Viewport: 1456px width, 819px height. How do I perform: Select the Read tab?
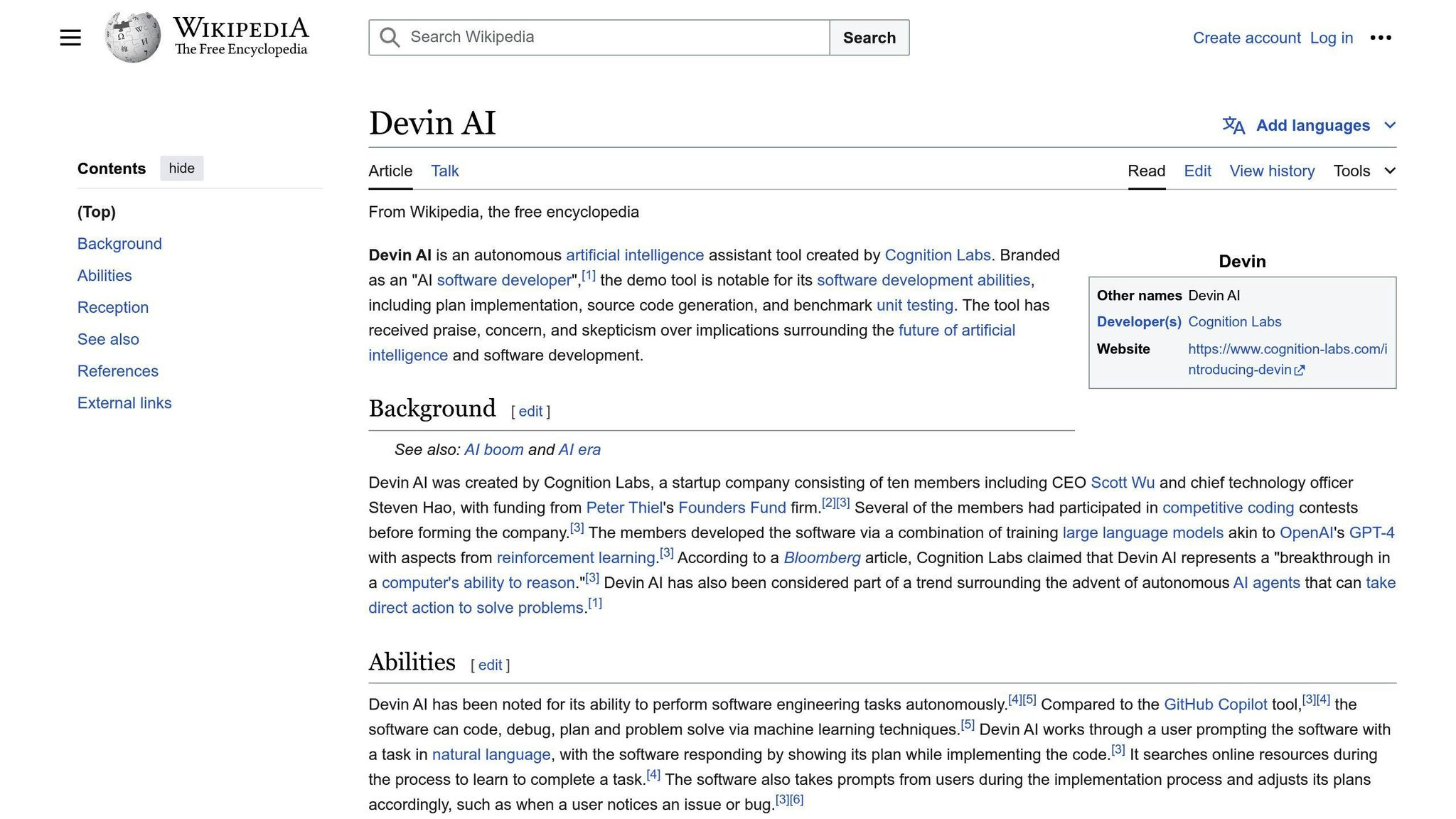(x=1146, y=171)
